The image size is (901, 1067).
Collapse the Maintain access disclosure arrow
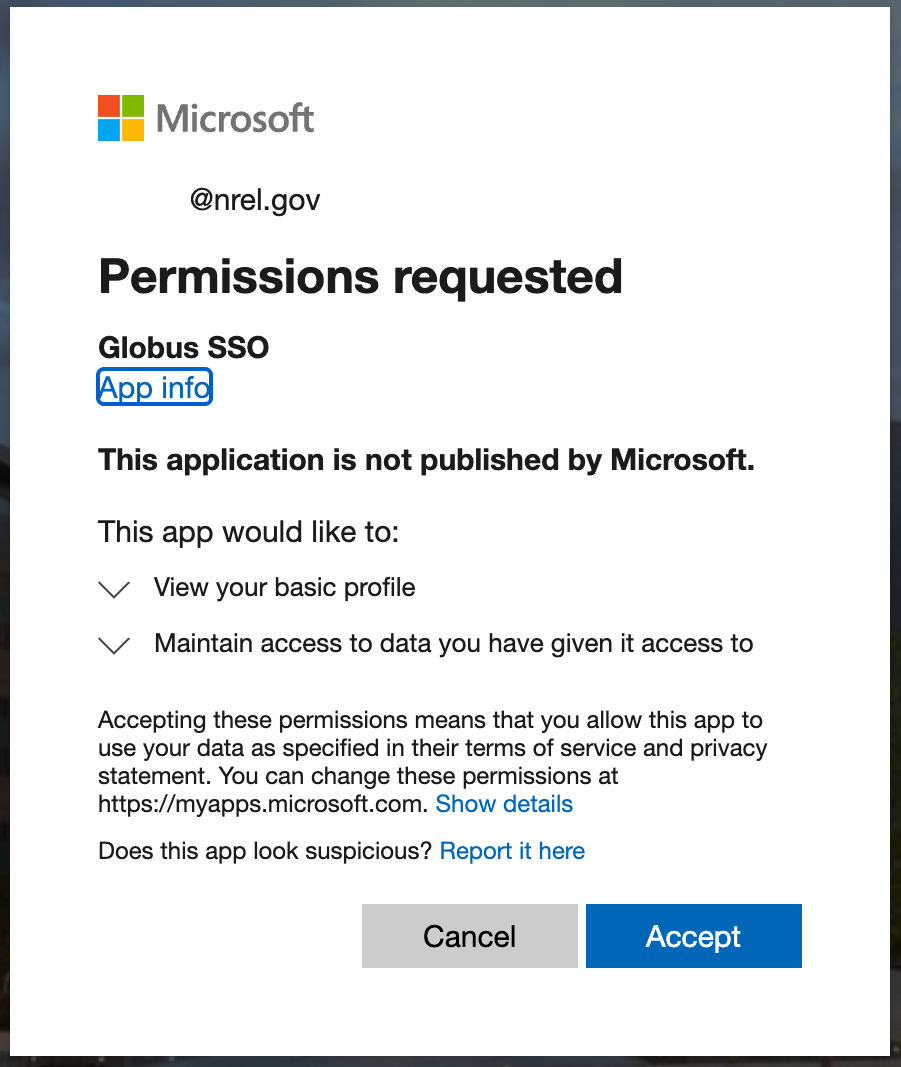tap(114, 645)
